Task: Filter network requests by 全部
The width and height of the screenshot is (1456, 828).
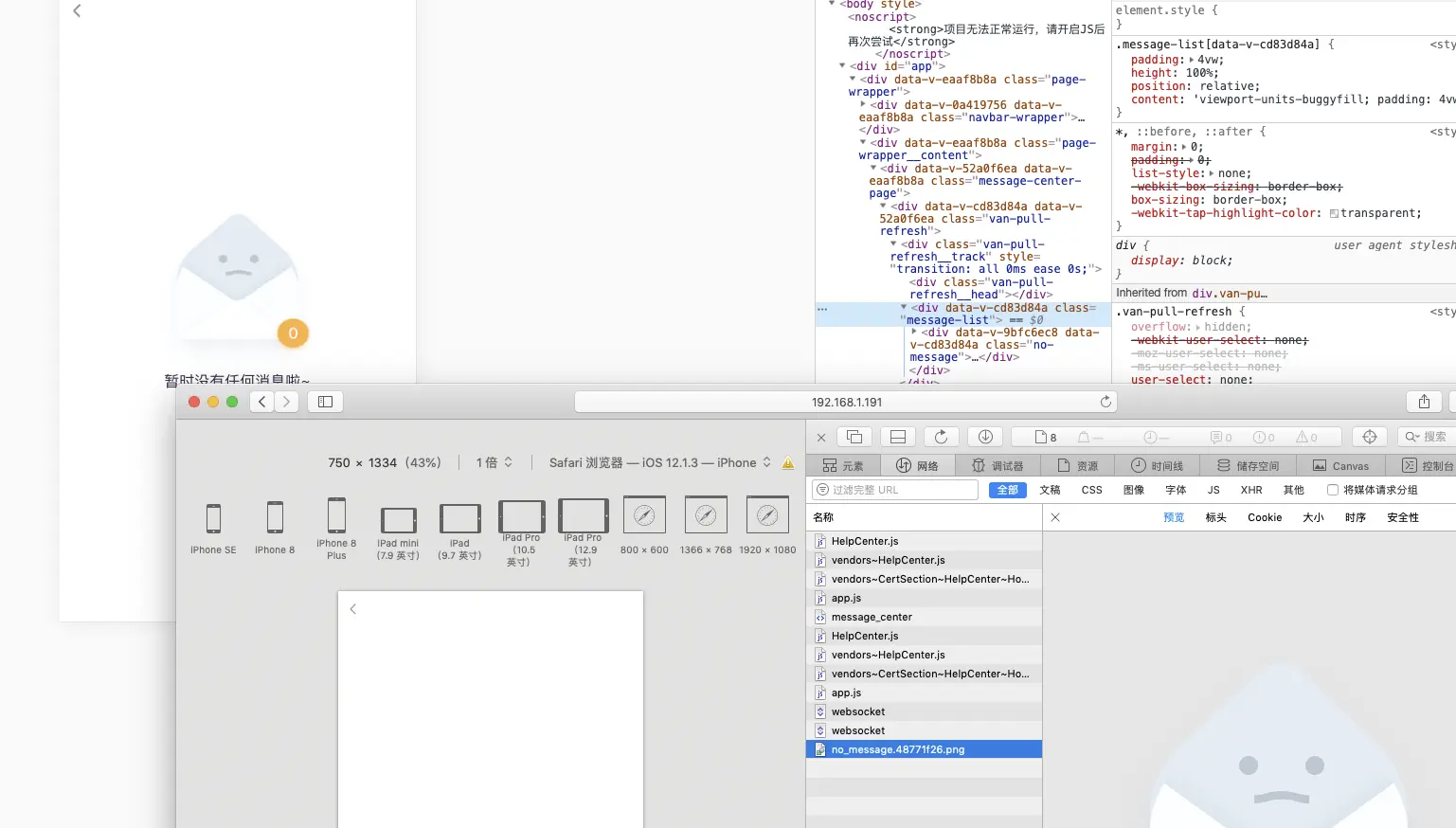Action: pyautogui.click(x=1008, y=490)
